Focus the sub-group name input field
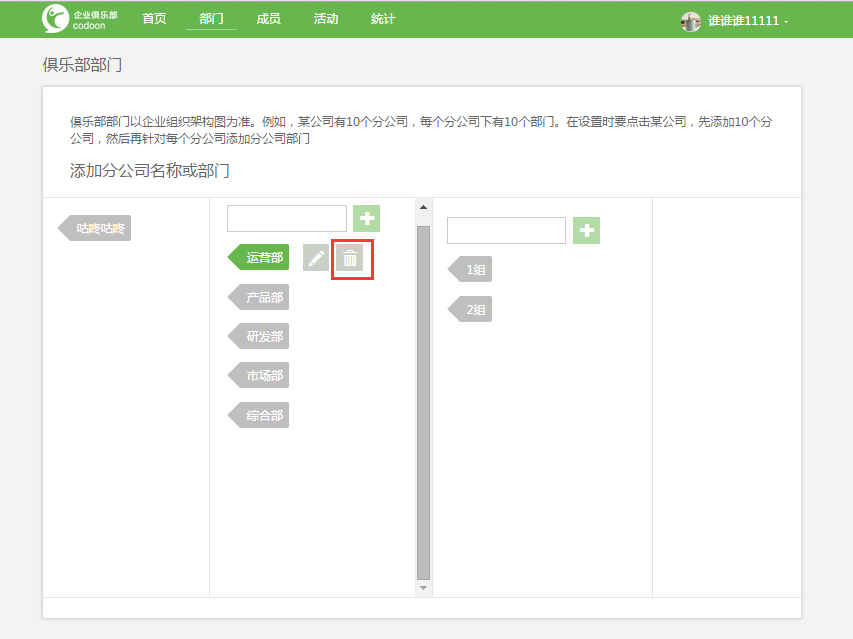Image resolution: width=853 pixels, height=639 pixels. tap(506, 231)
